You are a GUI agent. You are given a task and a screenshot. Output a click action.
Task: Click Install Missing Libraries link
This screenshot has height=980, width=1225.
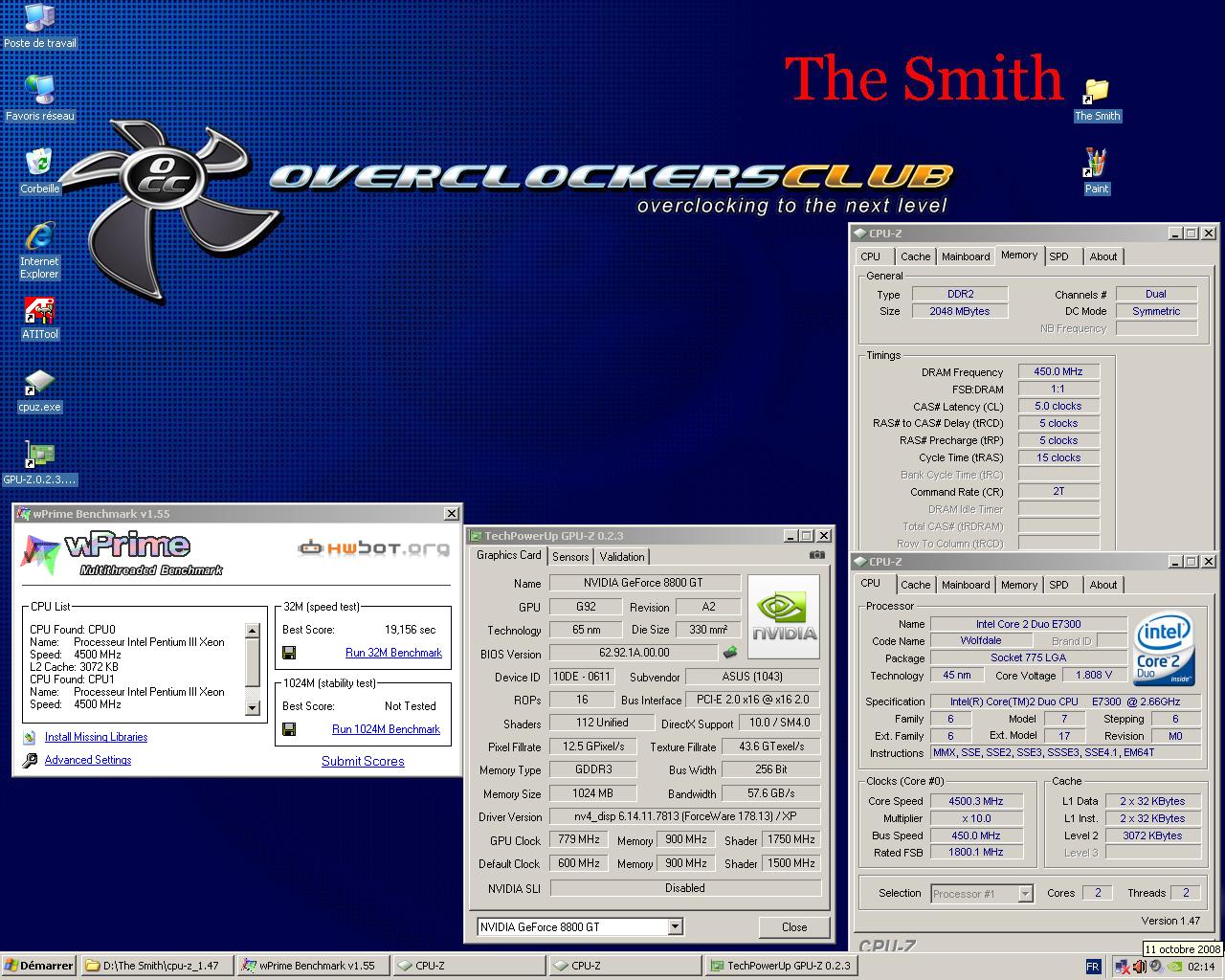tap(96, 737)
